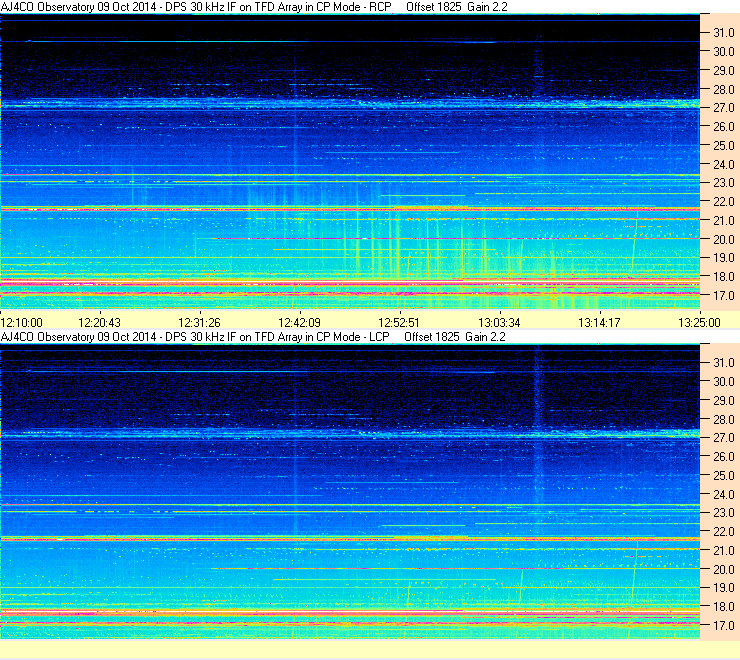Viewport: 740px width, 660px height.
Task: Click the 17.0 label in LCP panel
Action: click(x=723, y=625)
